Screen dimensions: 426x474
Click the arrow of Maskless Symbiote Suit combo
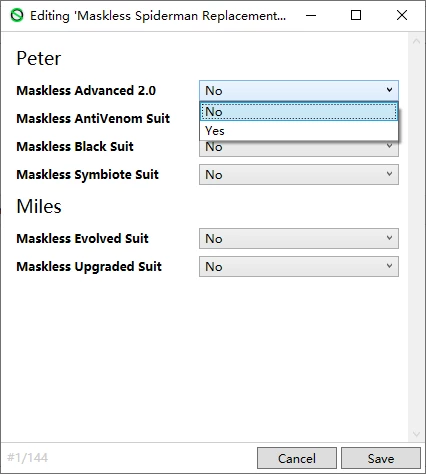(x=389, y=174)
